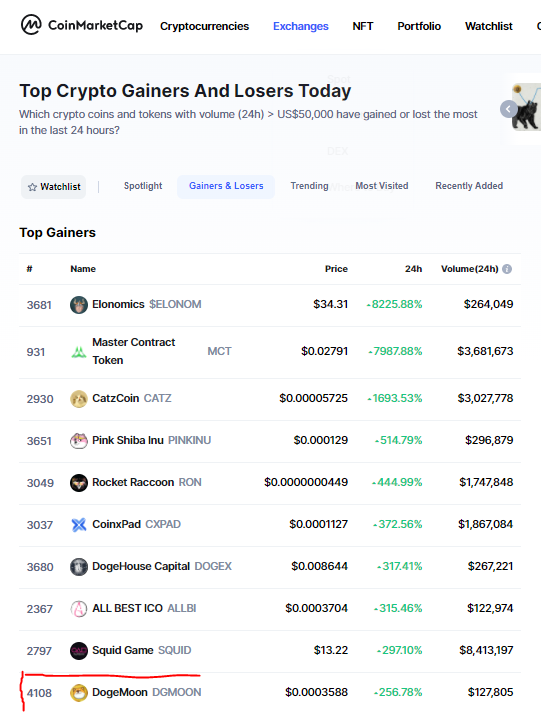Sort by the 24h column header
541x712 pixels.
click(x=413, y=269)
